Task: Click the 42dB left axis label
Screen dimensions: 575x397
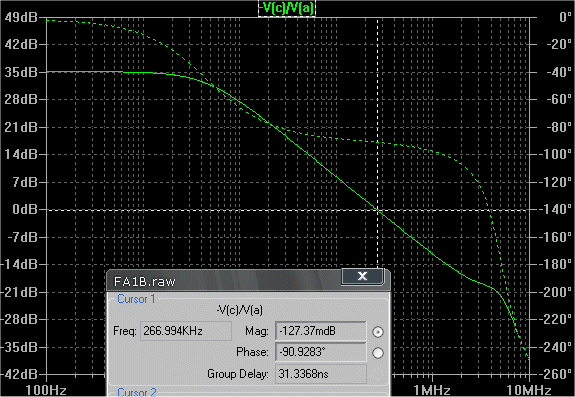Action: (x=21, y=45)
